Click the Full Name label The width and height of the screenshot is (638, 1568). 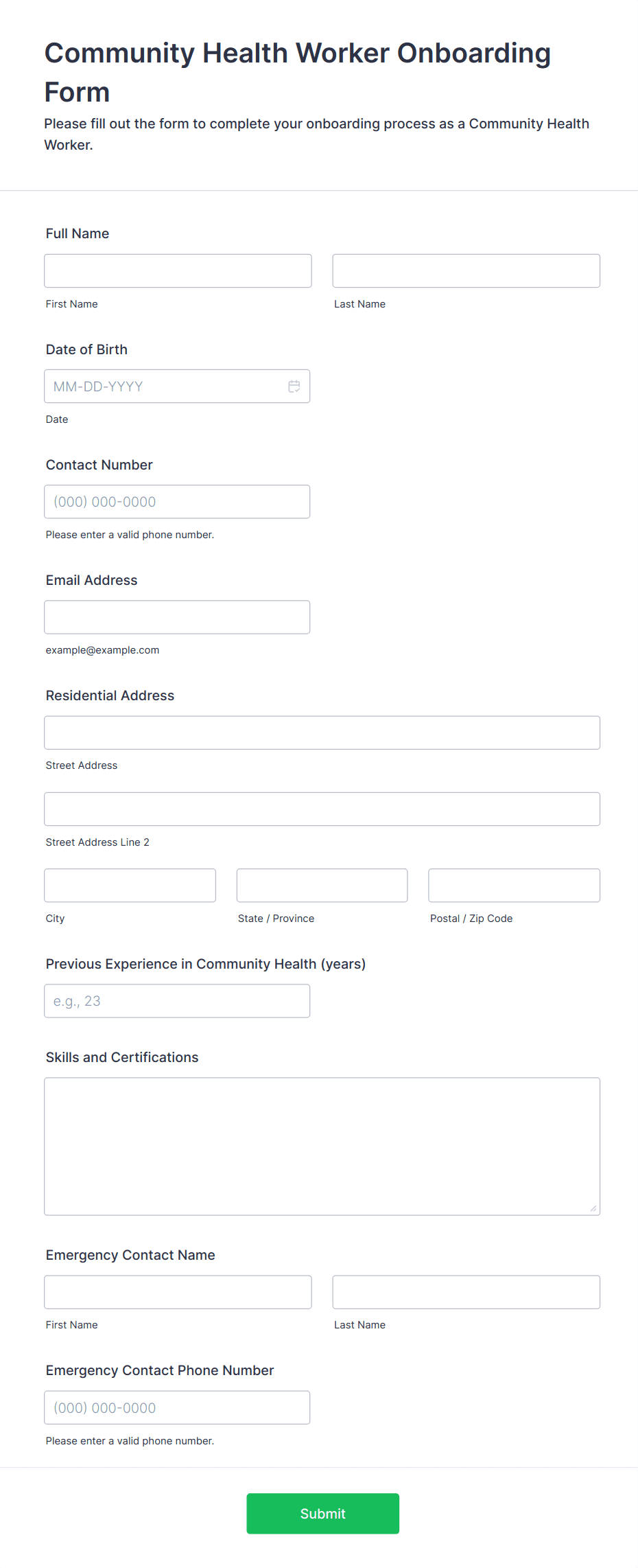[78, 233]
